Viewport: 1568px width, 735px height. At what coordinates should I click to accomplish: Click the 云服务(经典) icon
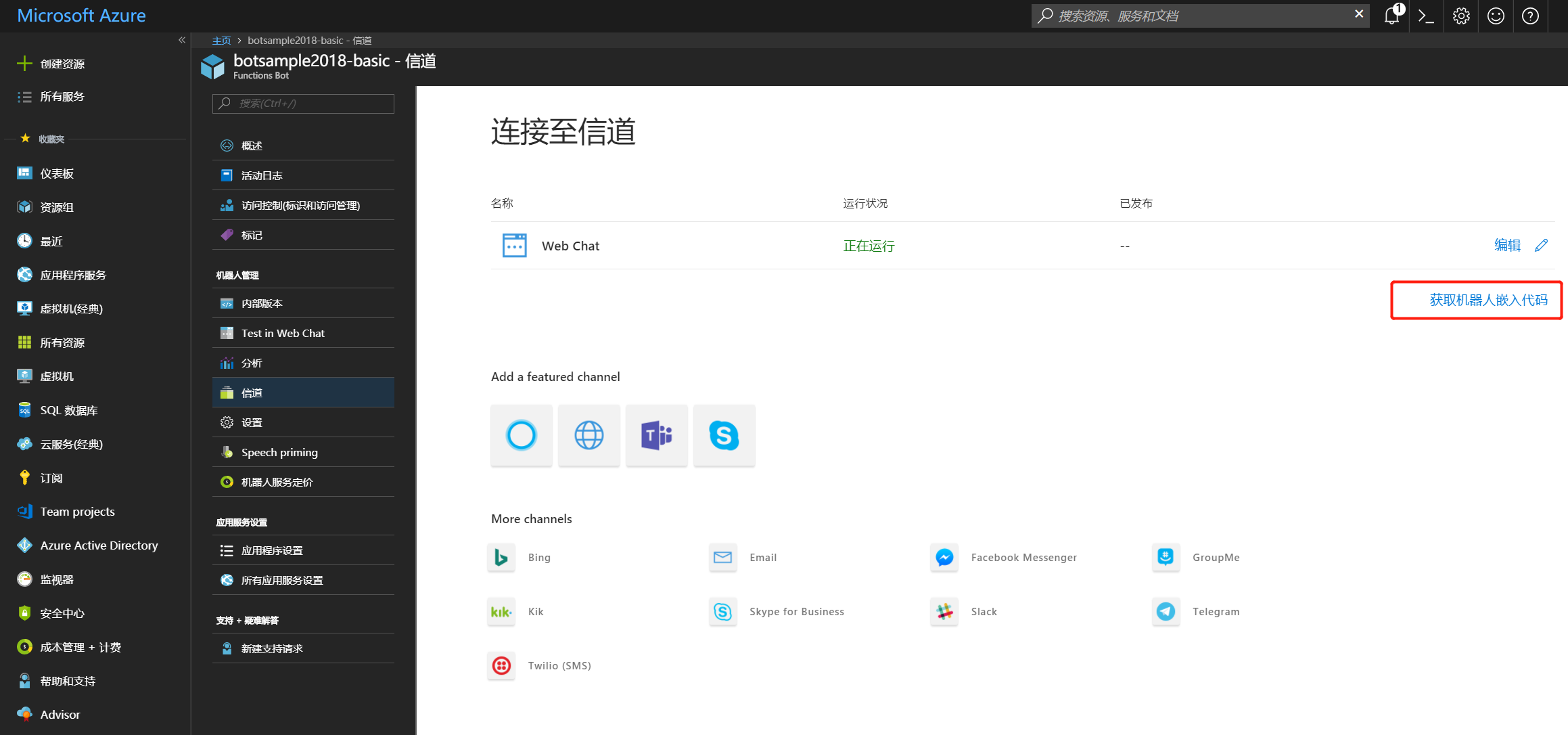[x=24, y=444]
